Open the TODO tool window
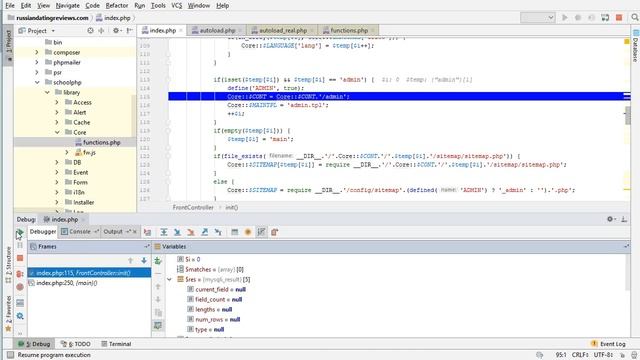The image size is (640, 360). point(76,344)
